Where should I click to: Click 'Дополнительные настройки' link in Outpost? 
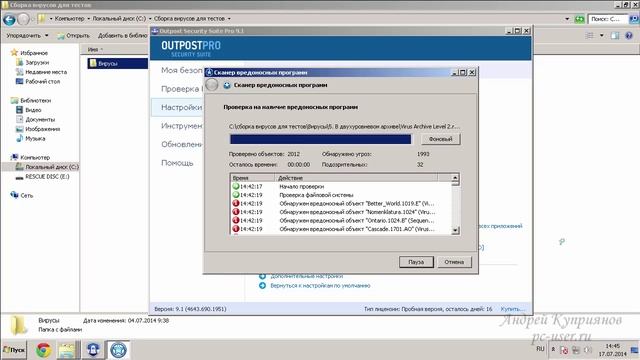pos(307,276)
